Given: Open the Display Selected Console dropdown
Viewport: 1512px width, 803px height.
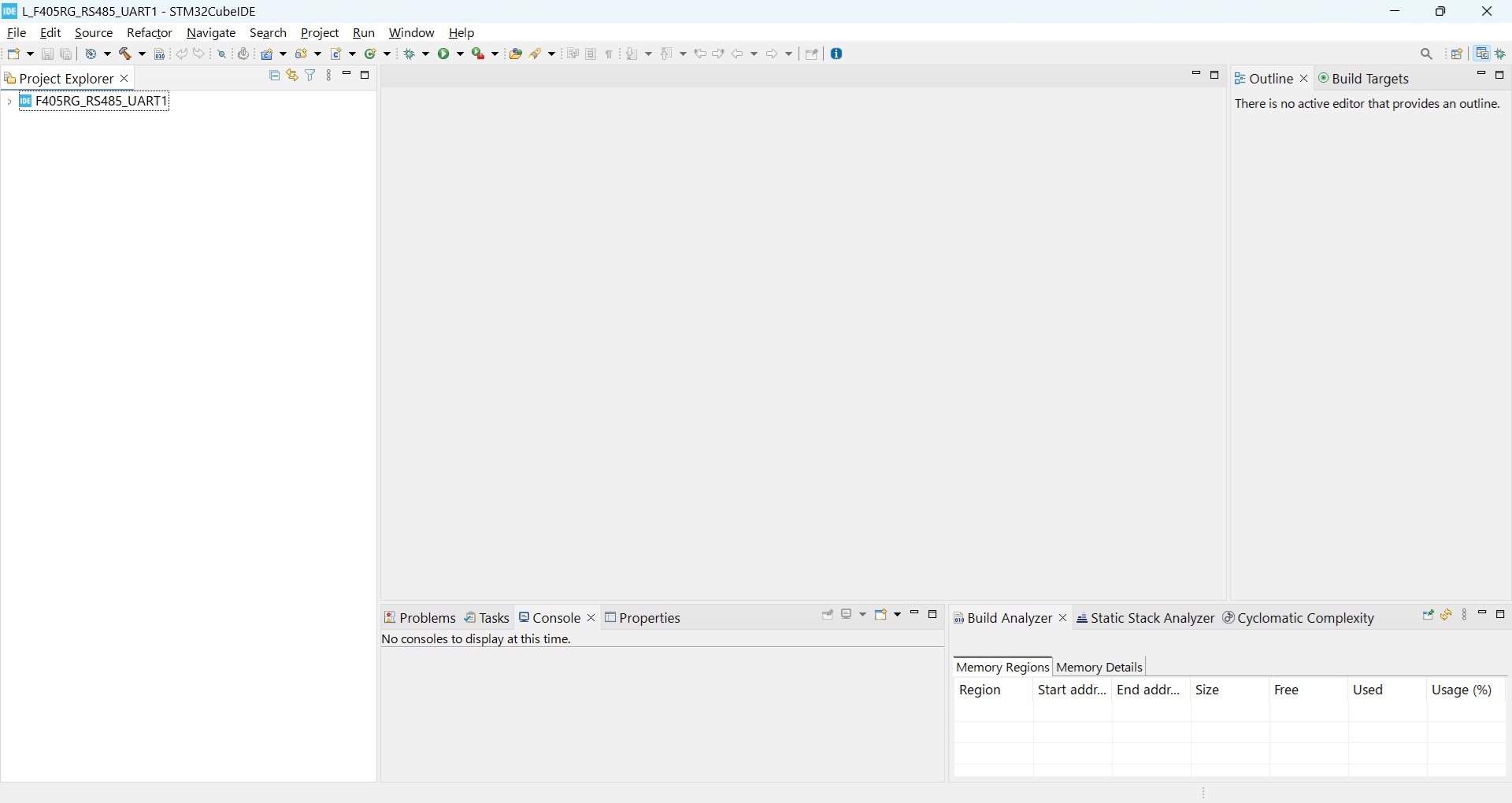Looking at the screenshot, I should pyautogui.click(x=864, y=616).
